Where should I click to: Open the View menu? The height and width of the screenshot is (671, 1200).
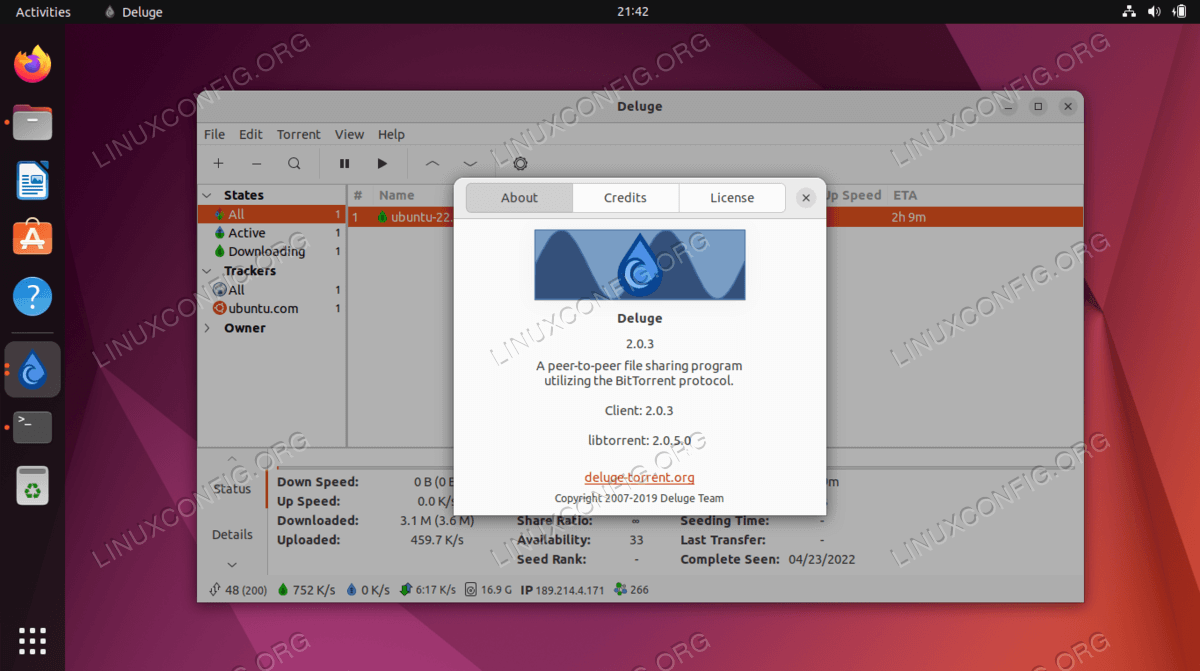tap(349, 134)
